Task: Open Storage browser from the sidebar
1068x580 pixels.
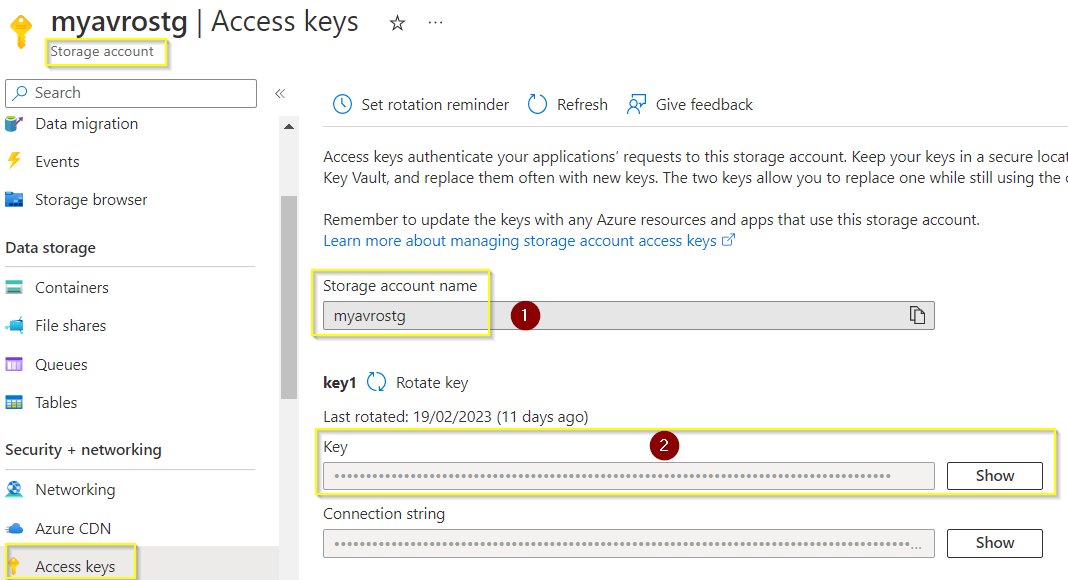Action: 91,200
